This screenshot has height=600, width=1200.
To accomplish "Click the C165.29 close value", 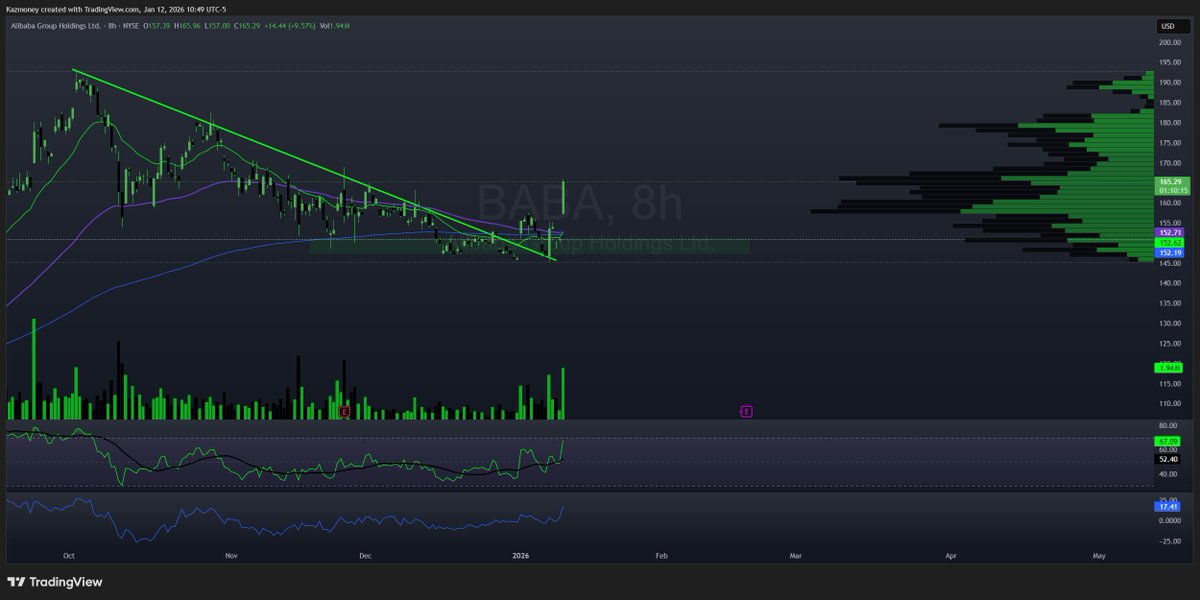I will 247,26.
